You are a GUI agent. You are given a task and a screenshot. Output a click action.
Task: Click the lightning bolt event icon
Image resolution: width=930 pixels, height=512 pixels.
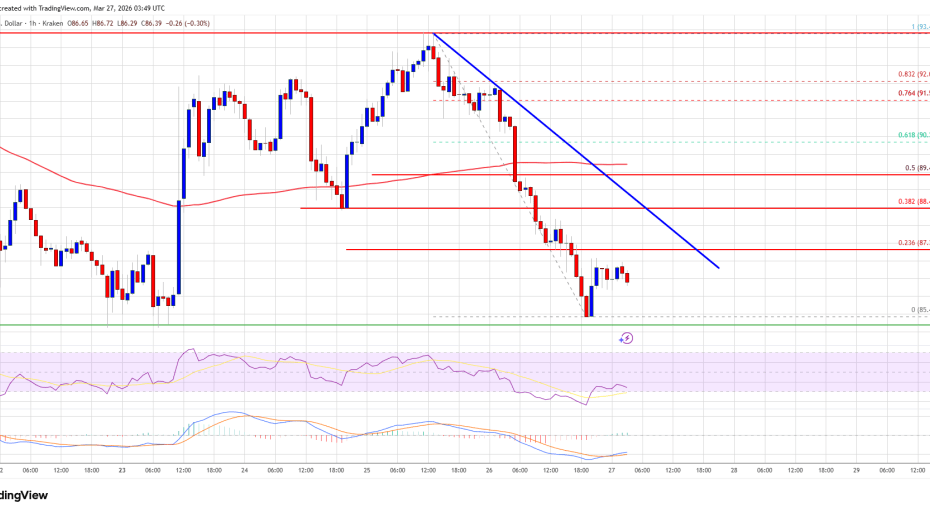tap(626, 338)
